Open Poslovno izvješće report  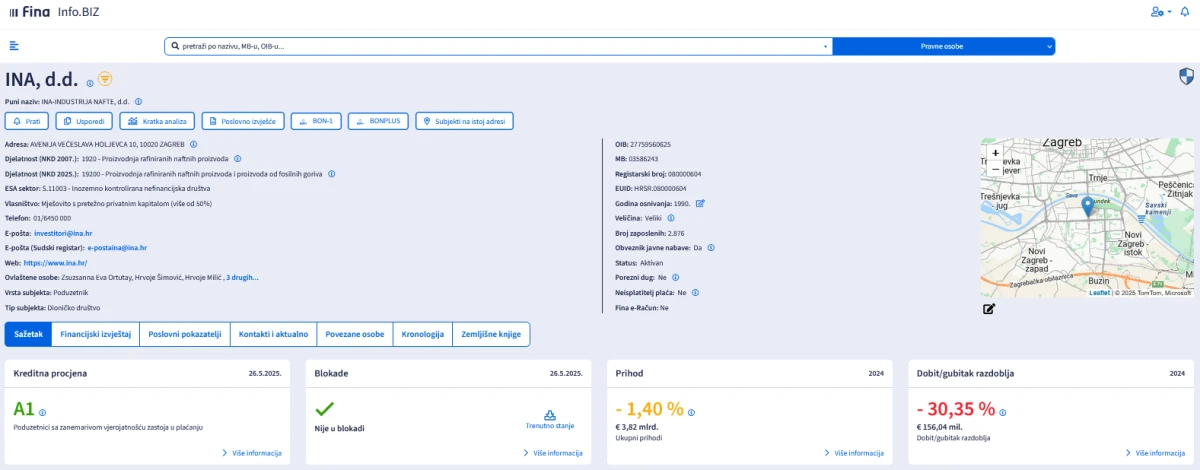[243, 121]
